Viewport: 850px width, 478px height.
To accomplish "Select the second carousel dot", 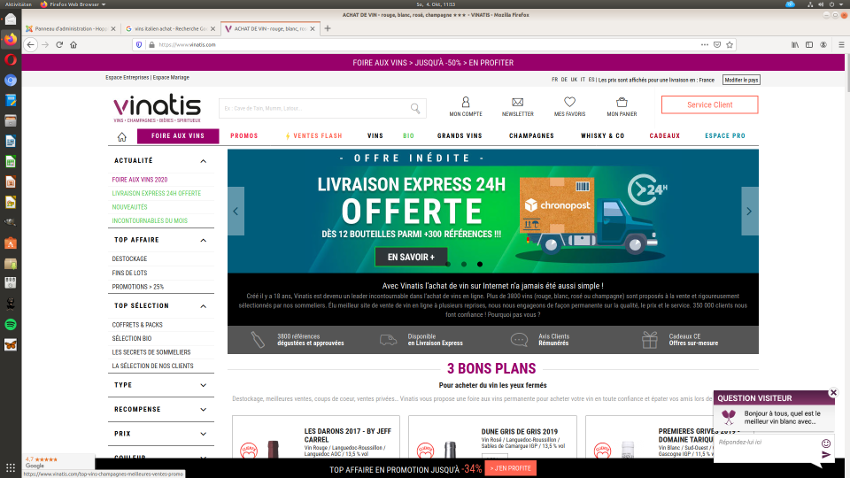I will 464,264.
